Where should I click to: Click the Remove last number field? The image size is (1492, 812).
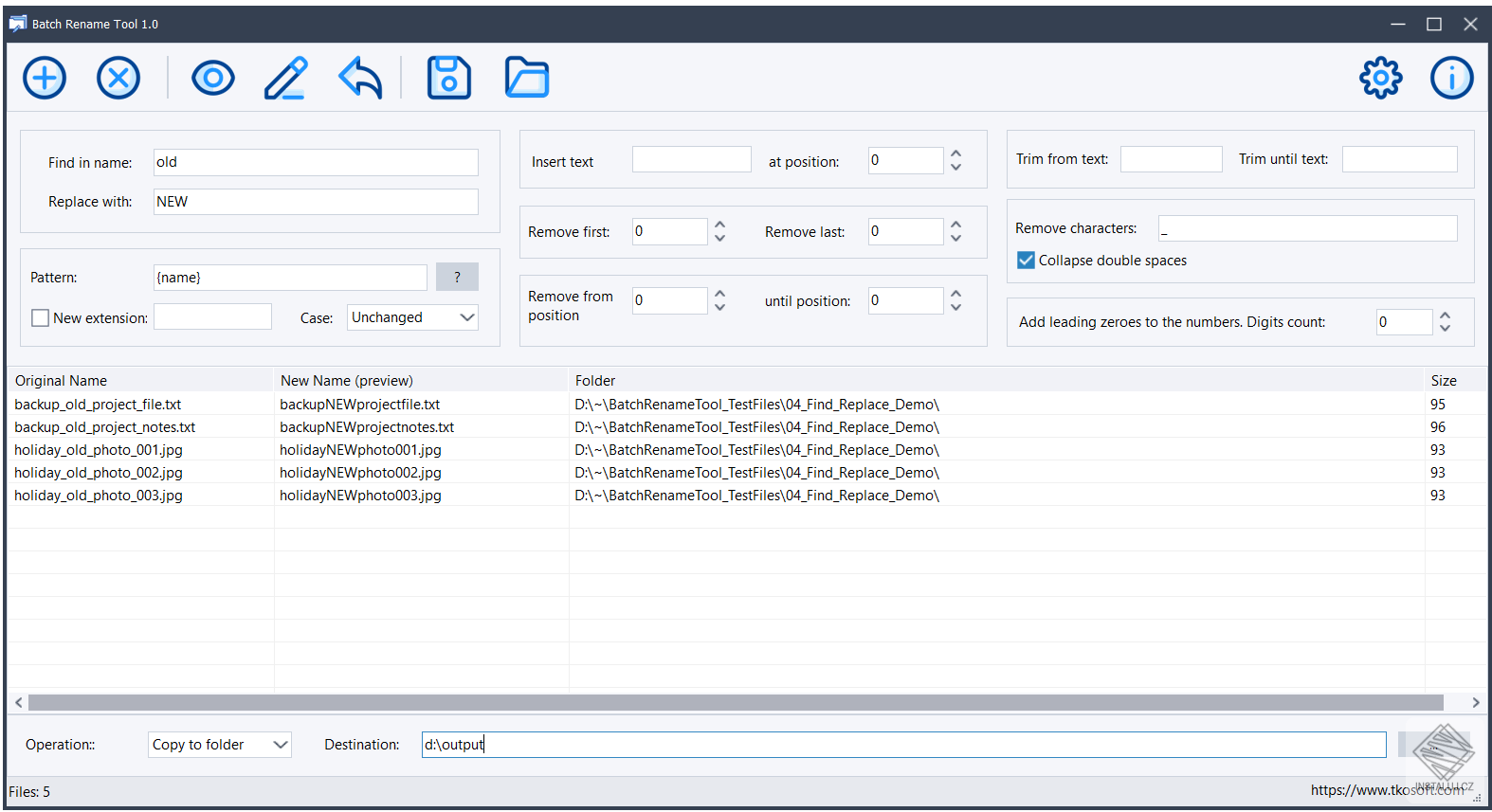tap(905, 231)
